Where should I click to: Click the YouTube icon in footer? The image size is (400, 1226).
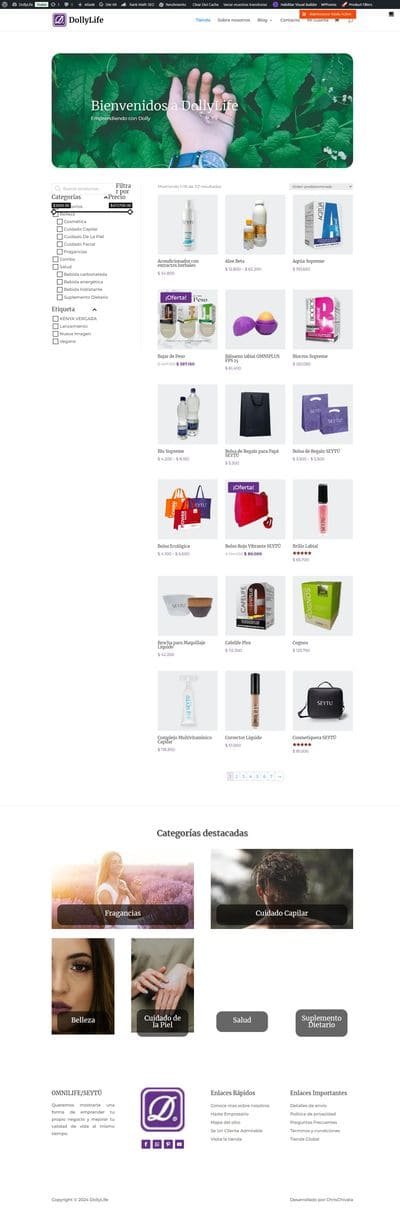point(179,1144)
